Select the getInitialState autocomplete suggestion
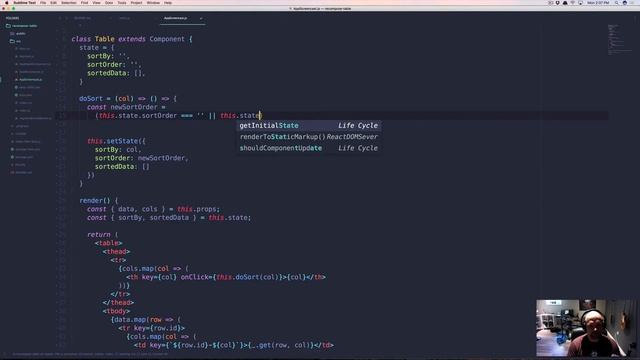Screen dimensions: 640x360 pos(309,125)
